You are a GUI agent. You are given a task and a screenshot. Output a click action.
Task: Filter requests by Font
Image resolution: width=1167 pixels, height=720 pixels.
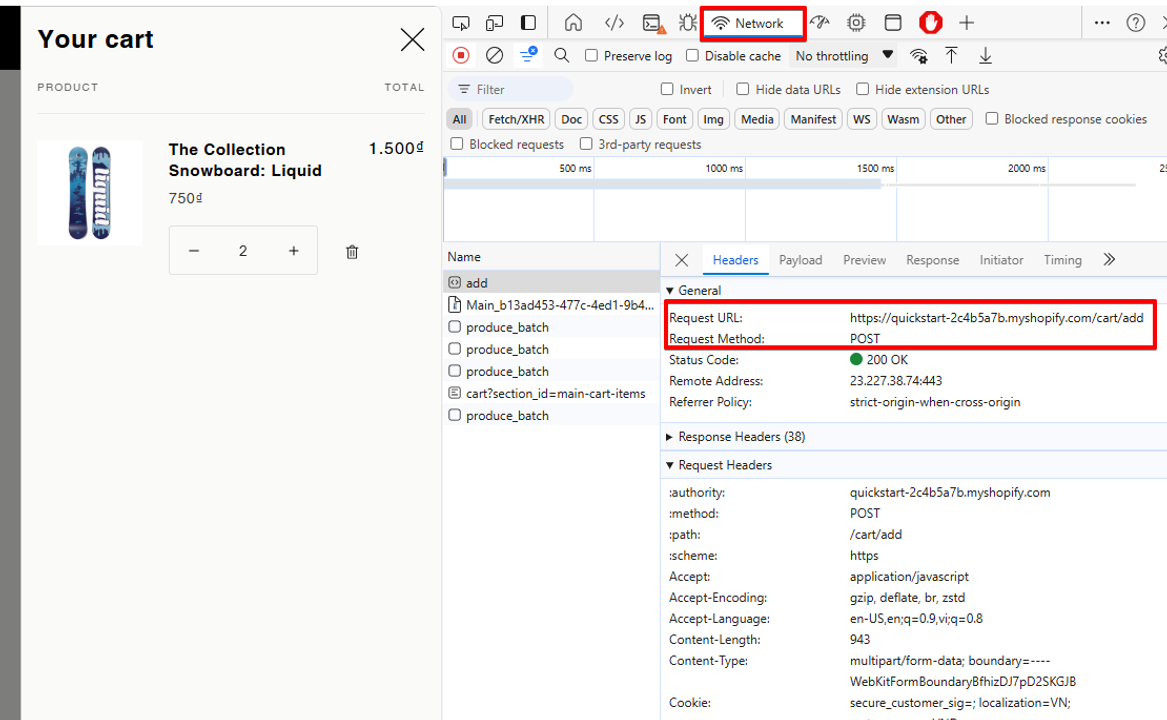coord(674,119)
